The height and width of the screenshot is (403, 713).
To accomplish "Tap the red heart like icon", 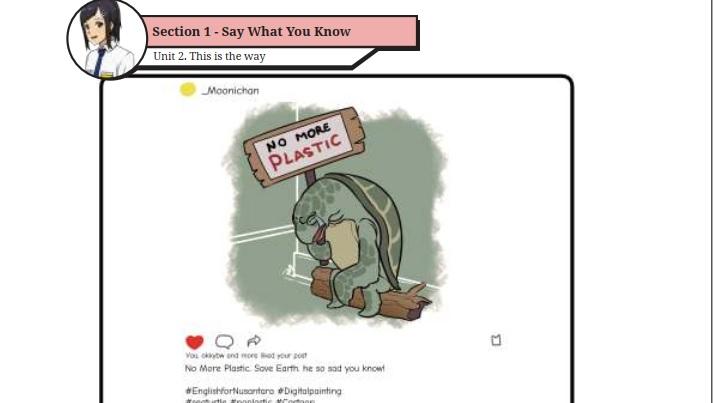I will (x=195, y=342).
